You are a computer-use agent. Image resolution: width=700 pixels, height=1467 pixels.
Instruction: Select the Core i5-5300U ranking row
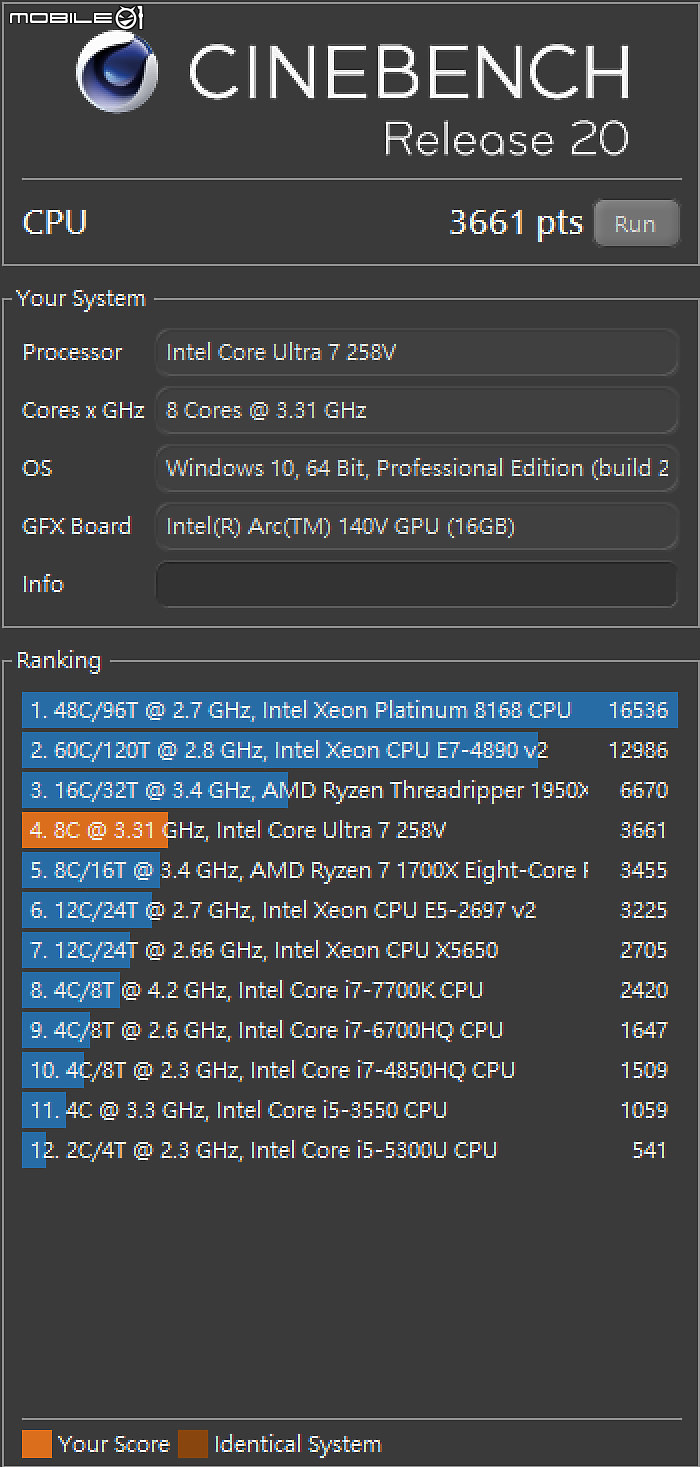[350, 1150]
